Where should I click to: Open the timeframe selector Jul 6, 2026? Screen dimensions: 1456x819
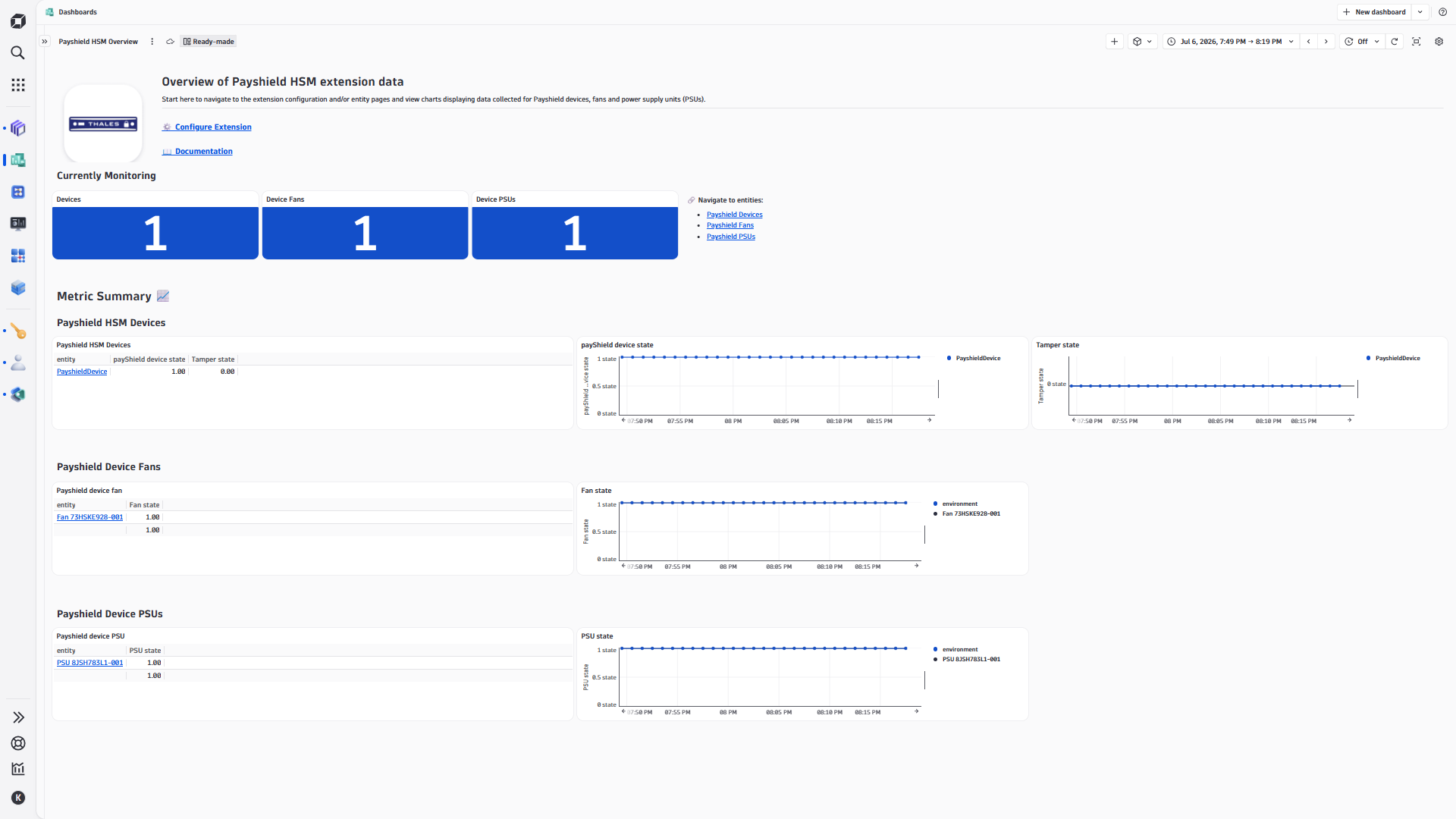1230,42
